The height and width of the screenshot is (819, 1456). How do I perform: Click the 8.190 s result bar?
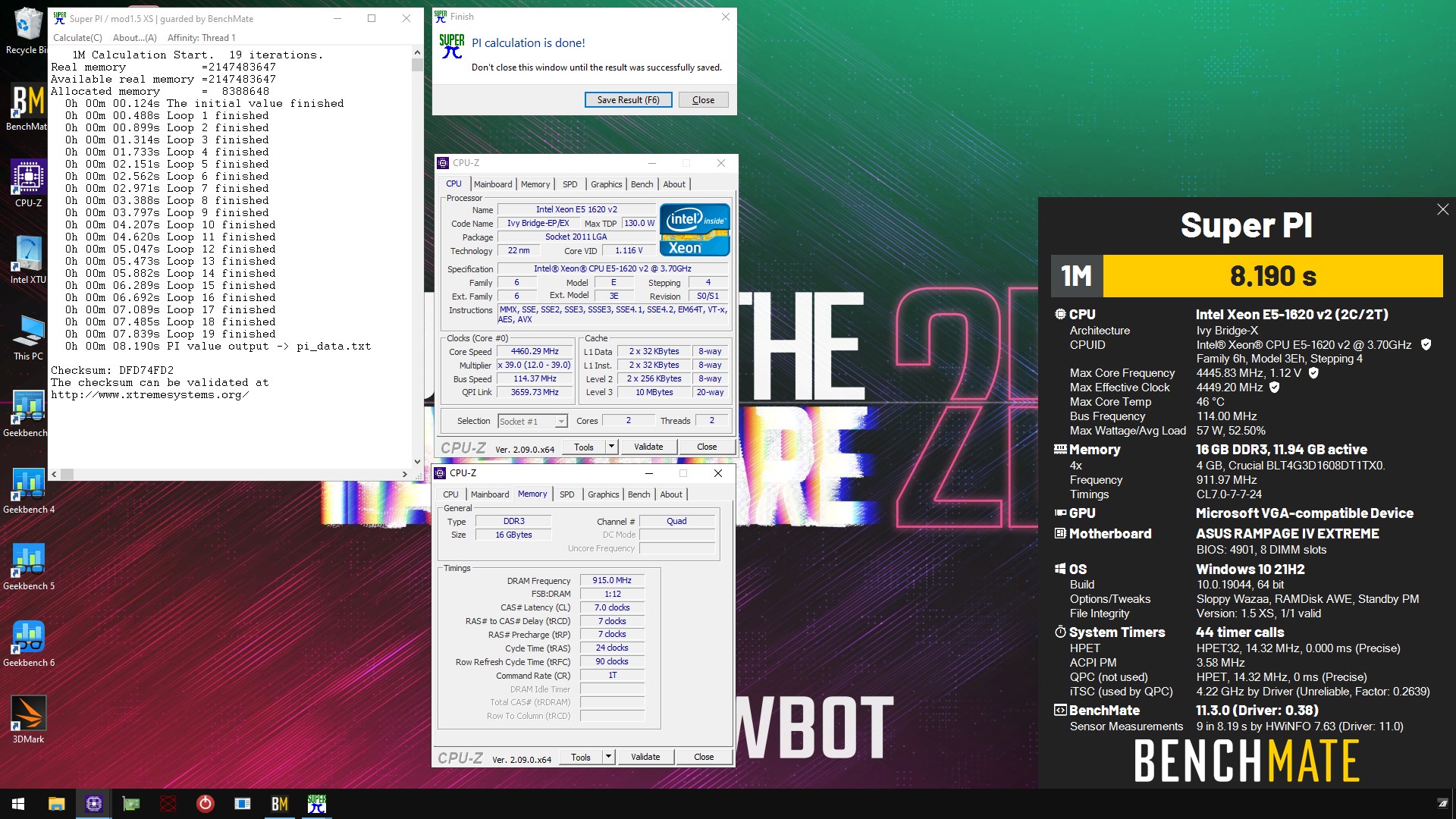1272,276
